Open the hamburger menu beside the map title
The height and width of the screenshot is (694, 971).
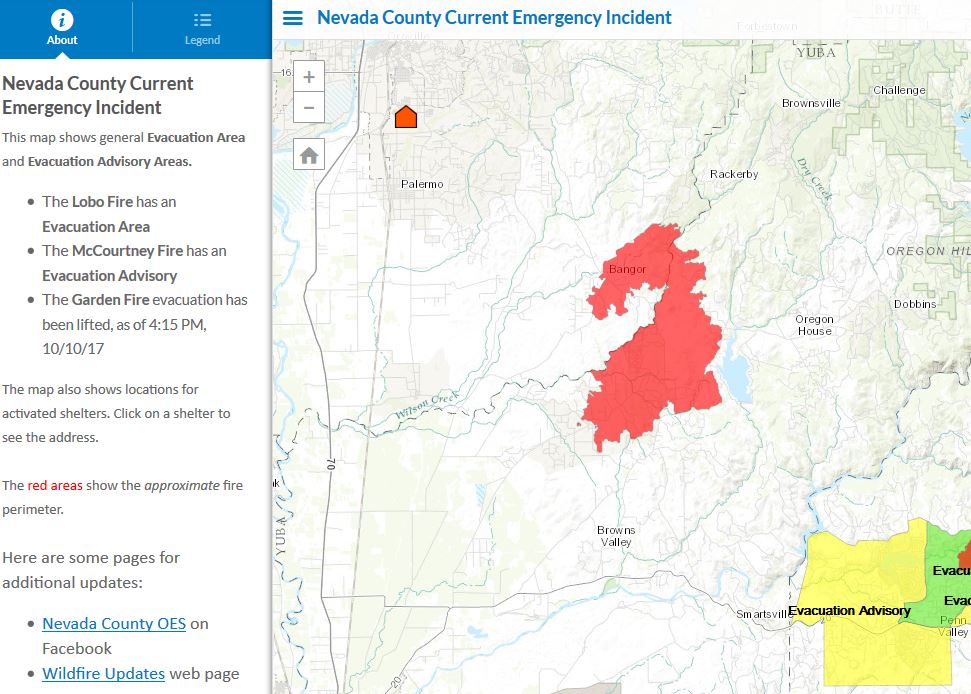[292, 18]
